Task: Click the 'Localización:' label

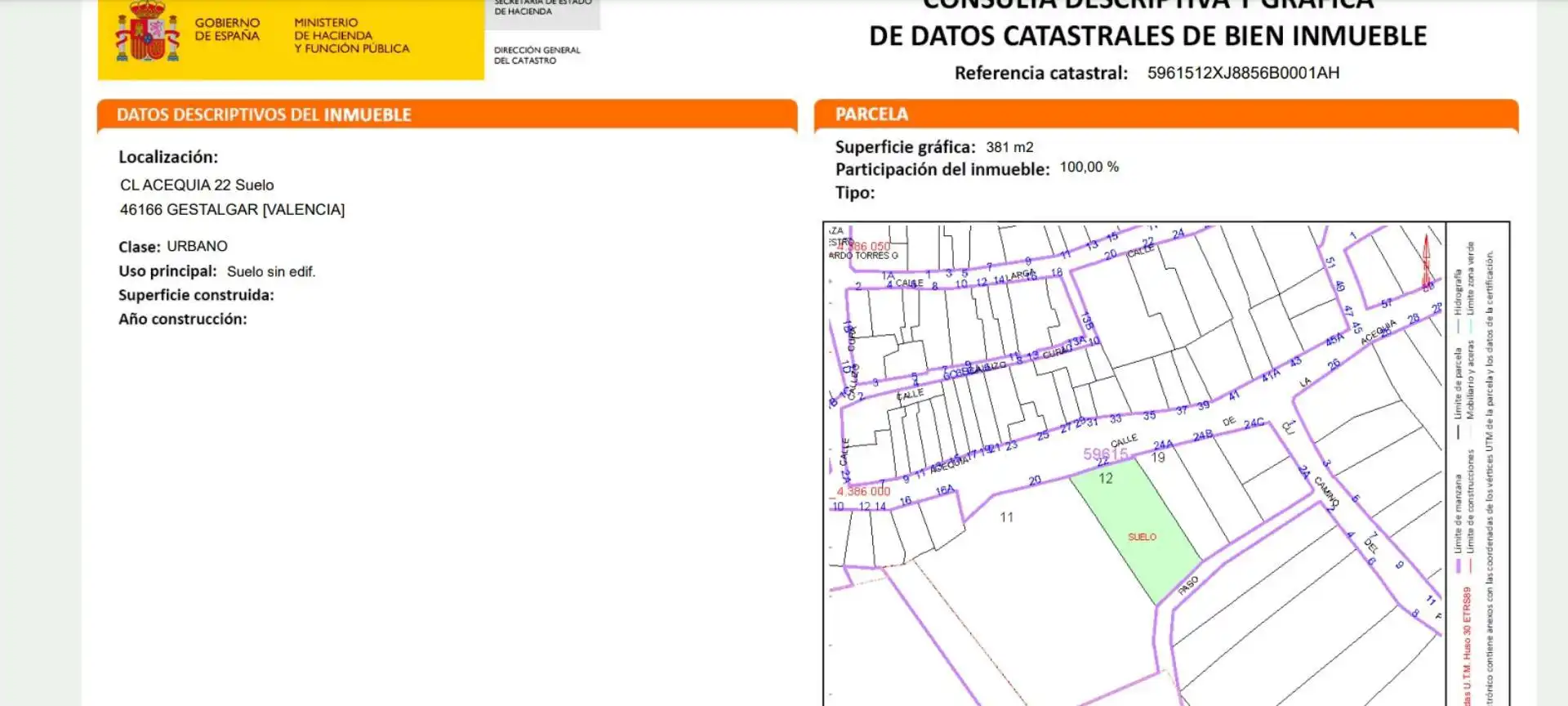Action: coord(168,157)
